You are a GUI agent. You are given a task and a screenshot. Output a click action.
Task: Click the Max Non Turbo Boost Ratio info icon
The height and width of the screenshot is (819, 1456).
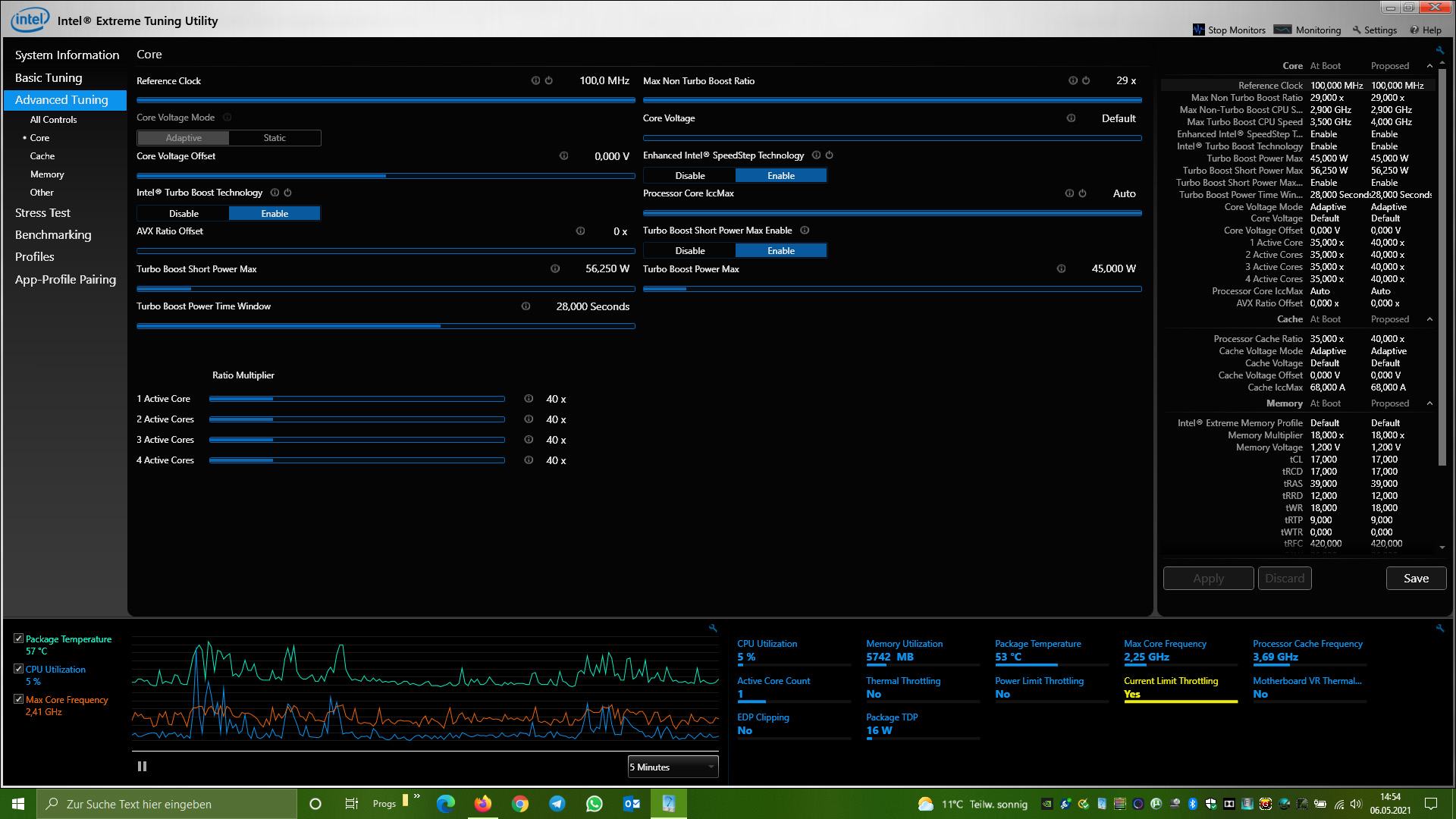tap(1072, 80)
